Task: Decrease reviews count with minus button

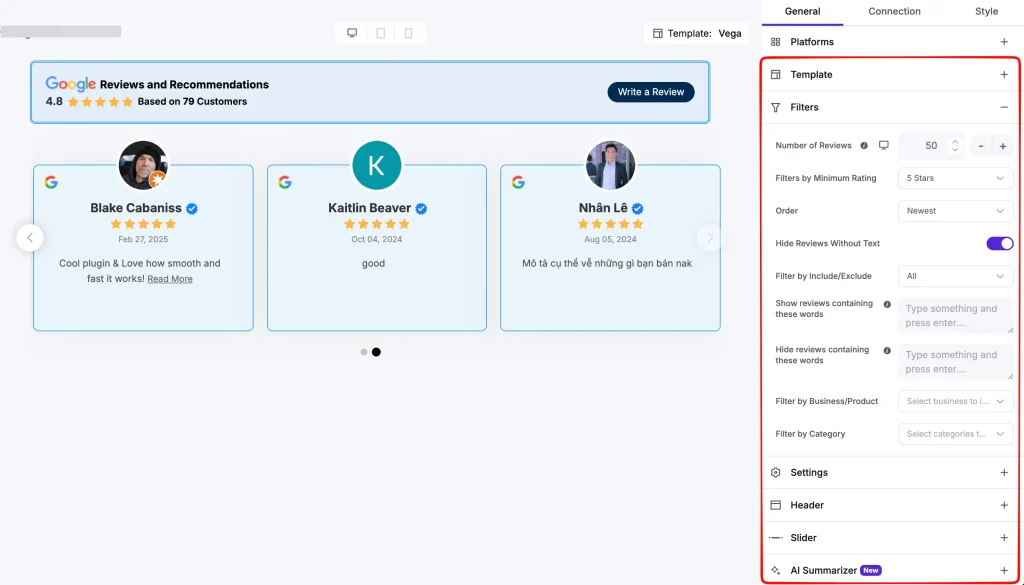Action: (x=981, y=146)
